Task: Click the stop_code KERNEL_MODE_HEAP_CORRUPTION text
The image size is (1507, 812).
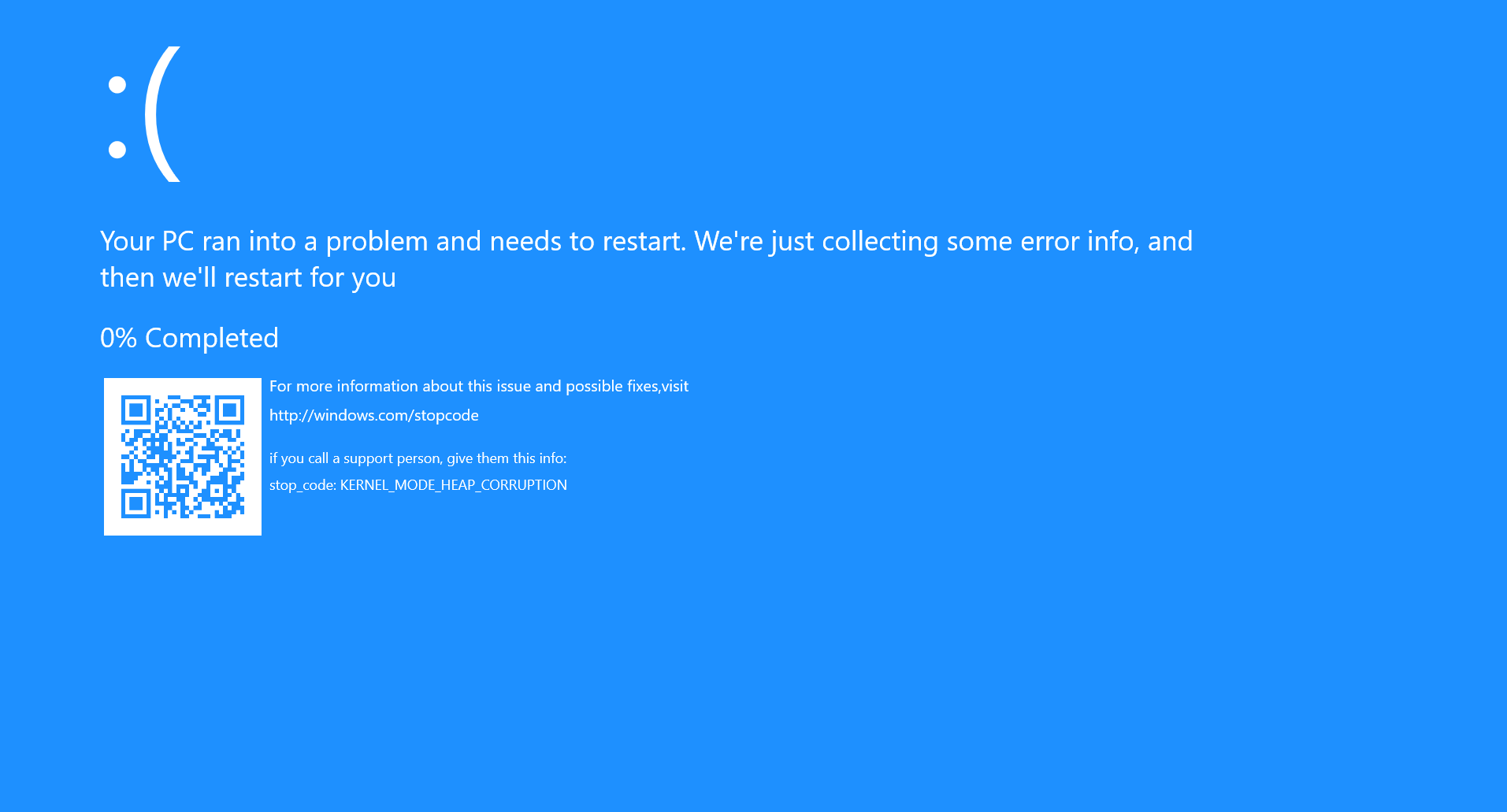Action: click(418, 484)
